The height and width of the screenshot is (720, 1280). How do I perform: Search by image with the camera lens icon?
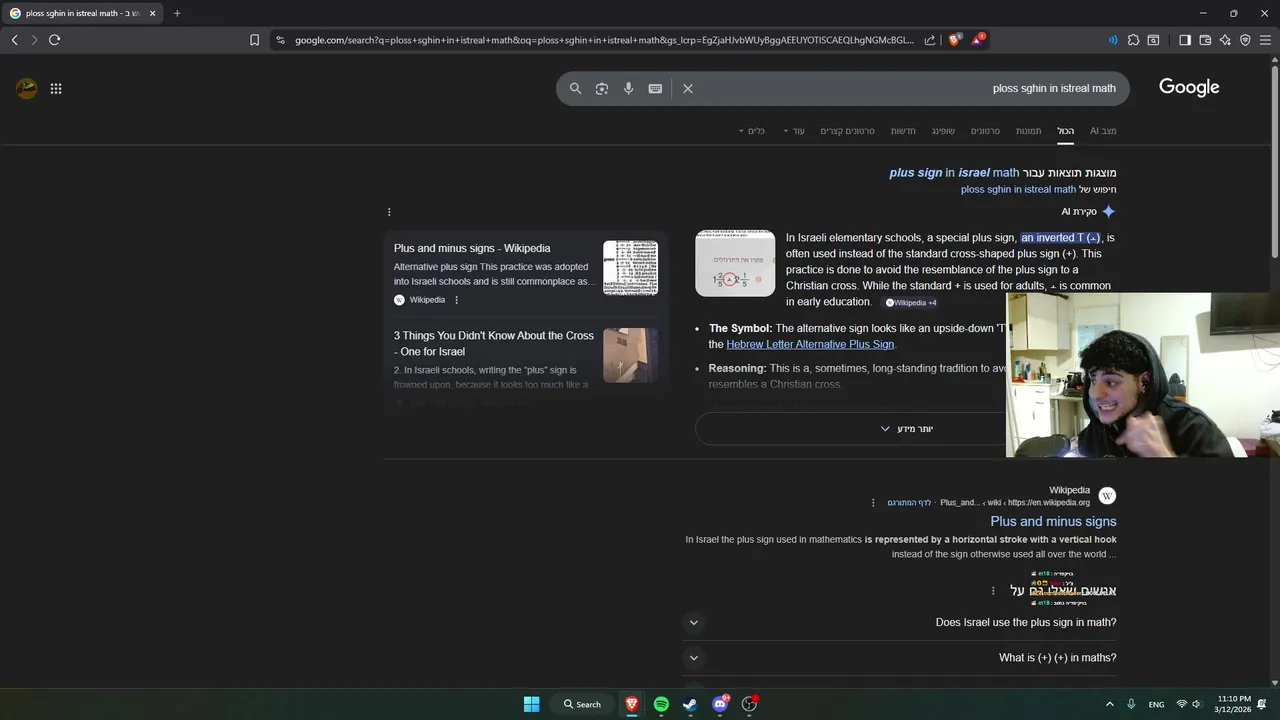602,88
